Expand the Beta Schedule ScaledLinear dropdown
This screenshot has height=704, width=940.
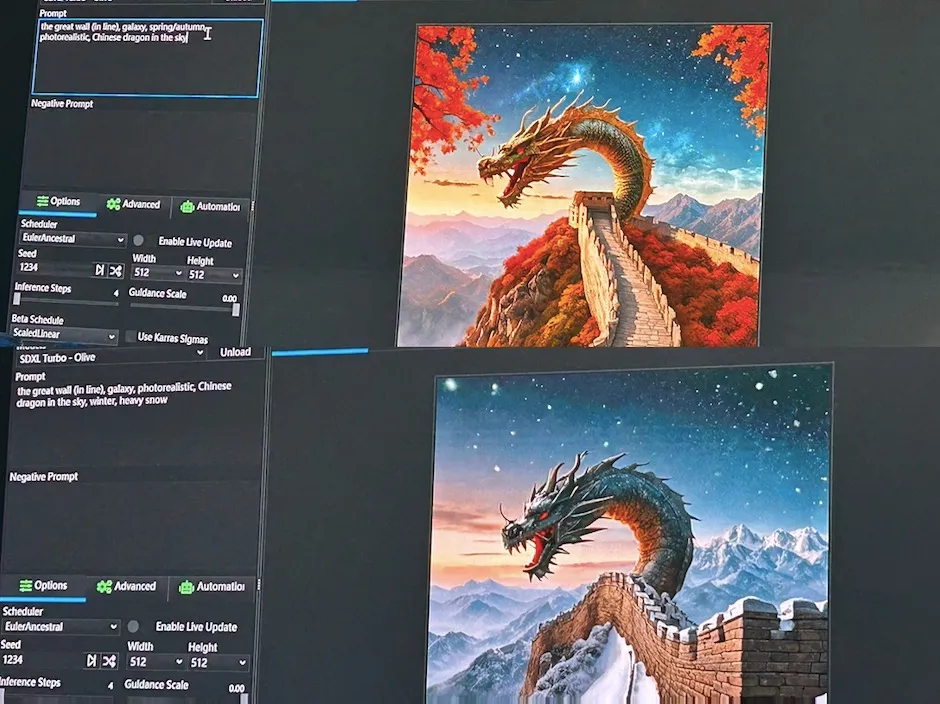65,335
